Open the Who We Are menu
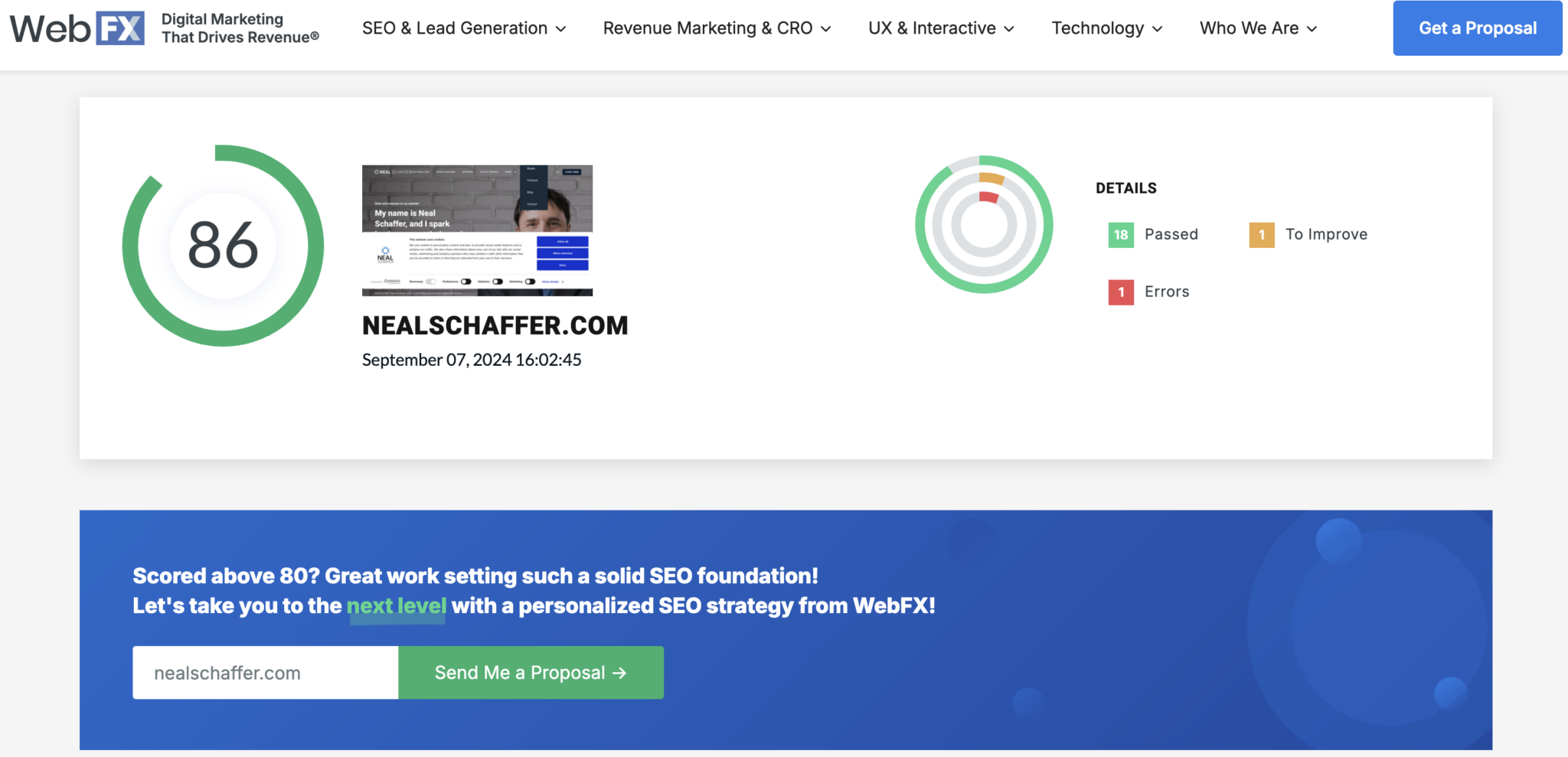This screenshot has width=1568, height=757. (1258, 28)
